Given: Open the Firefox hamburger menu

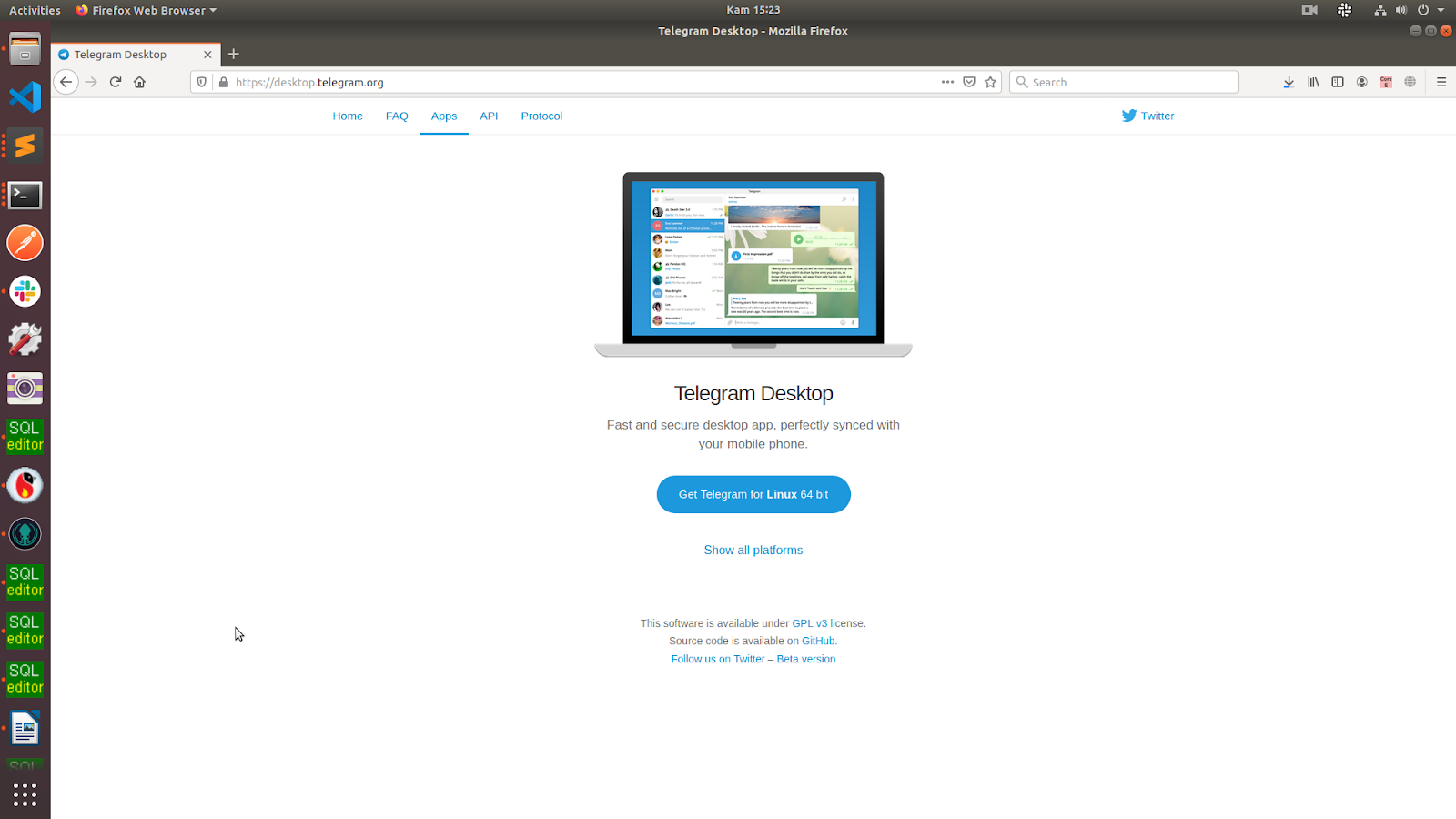Looking at the screenshot, I should tap(1441, 82).
